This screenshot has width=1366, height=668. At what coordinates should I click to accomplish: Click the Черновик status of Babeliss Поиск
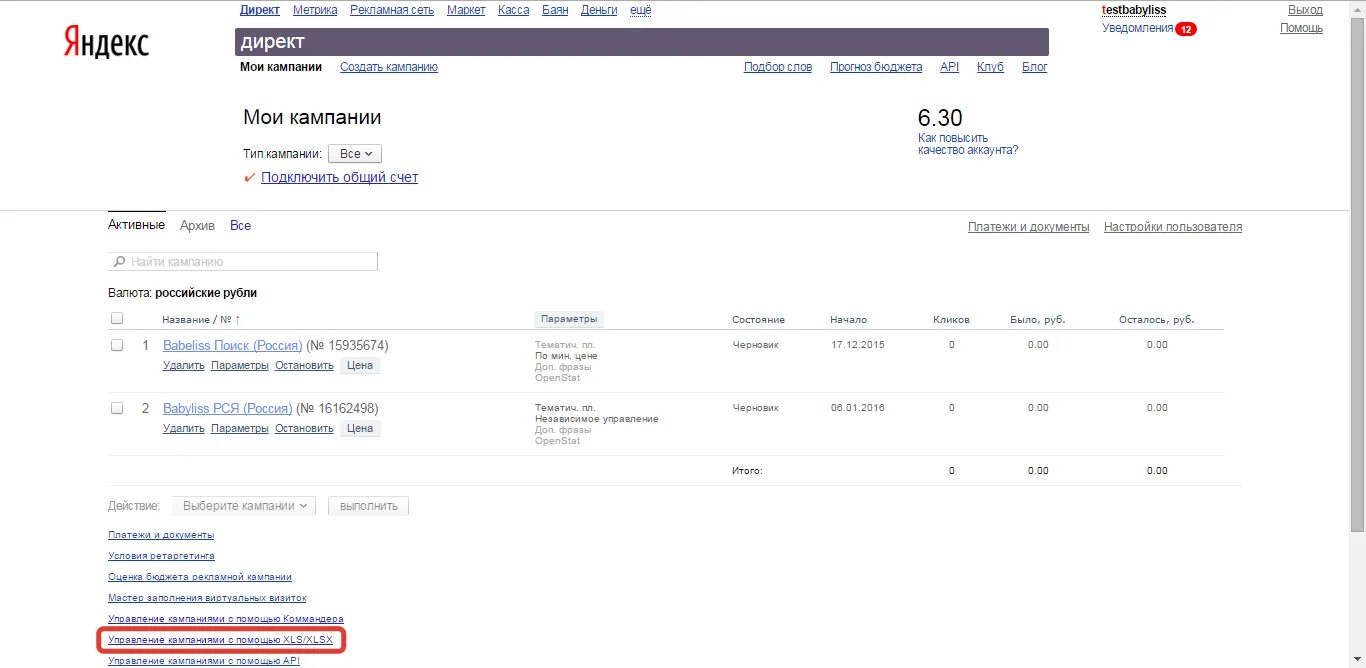[x=755, y=344]
